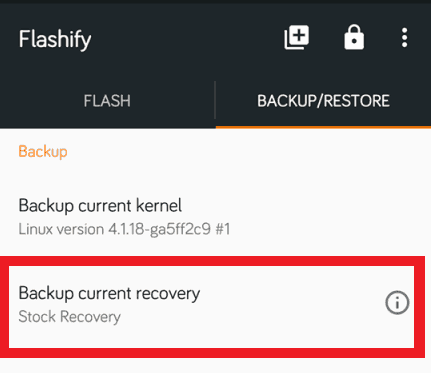431x373 pixels.
Task: Select the Stock Recovery subtitle text
Action: tap(69, 317)
